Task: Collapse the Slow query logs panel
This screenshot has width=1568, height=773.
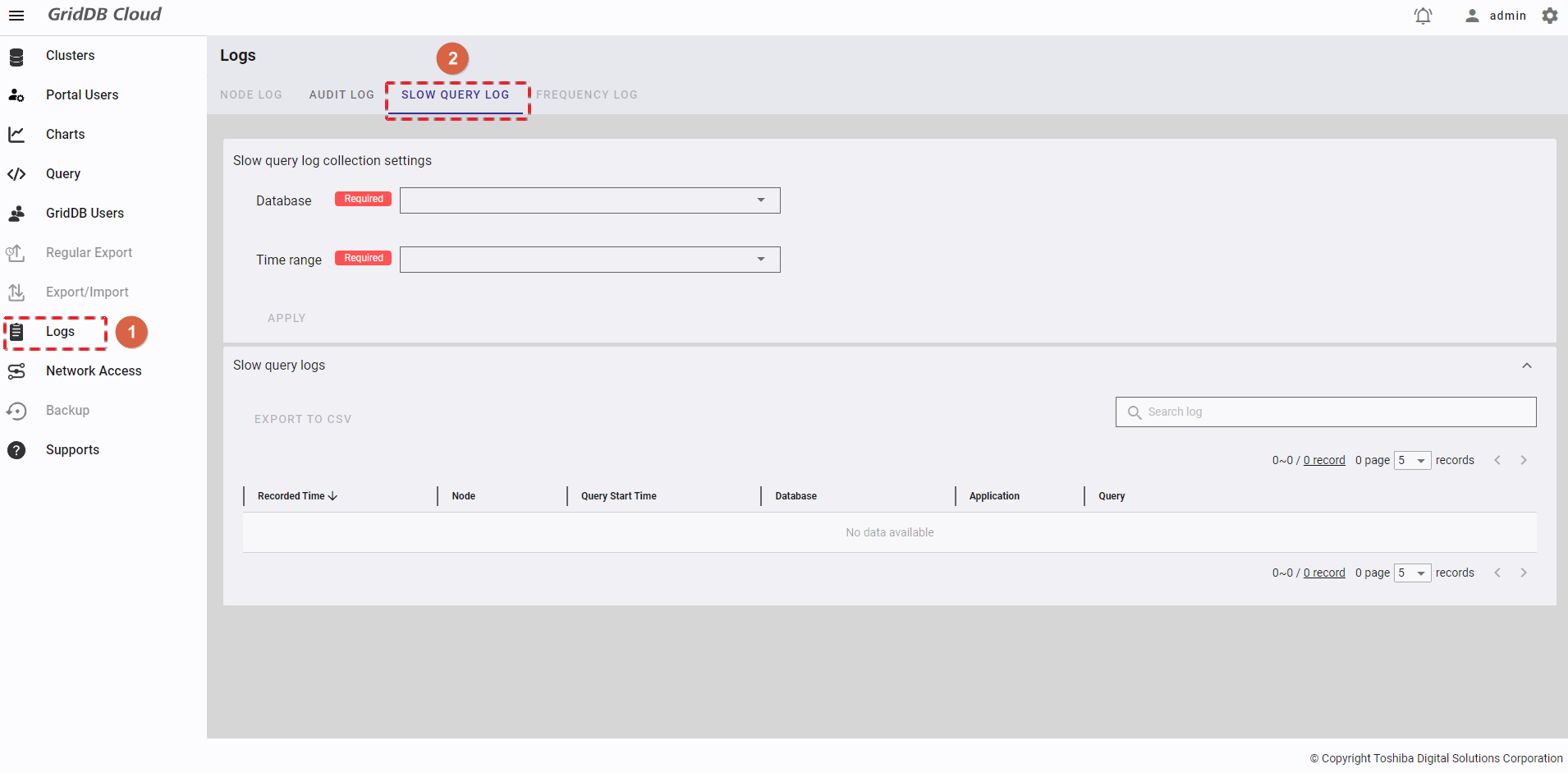Action: tap(1526, 366)
